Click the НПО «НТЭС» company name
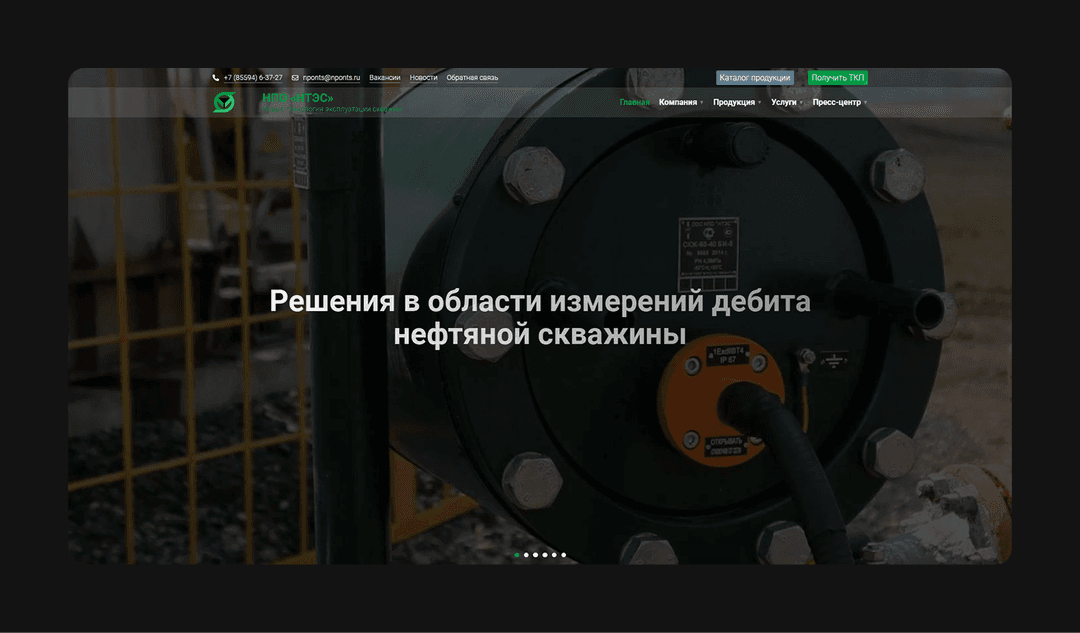 tap(298, 98)
